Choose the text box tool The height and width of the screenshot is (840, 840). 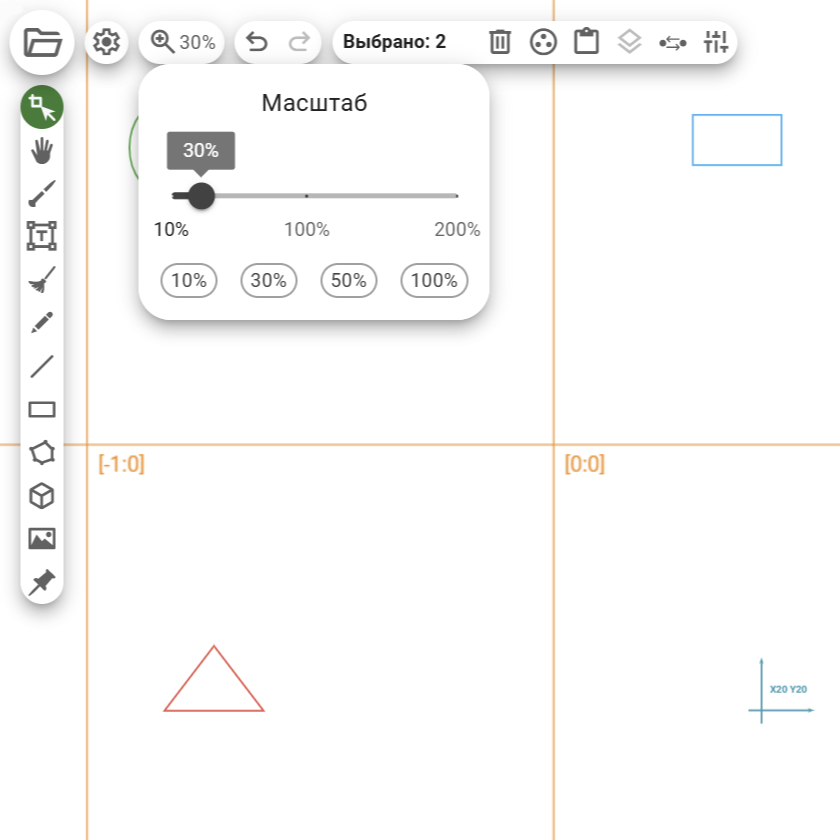(x=42, y=237)
